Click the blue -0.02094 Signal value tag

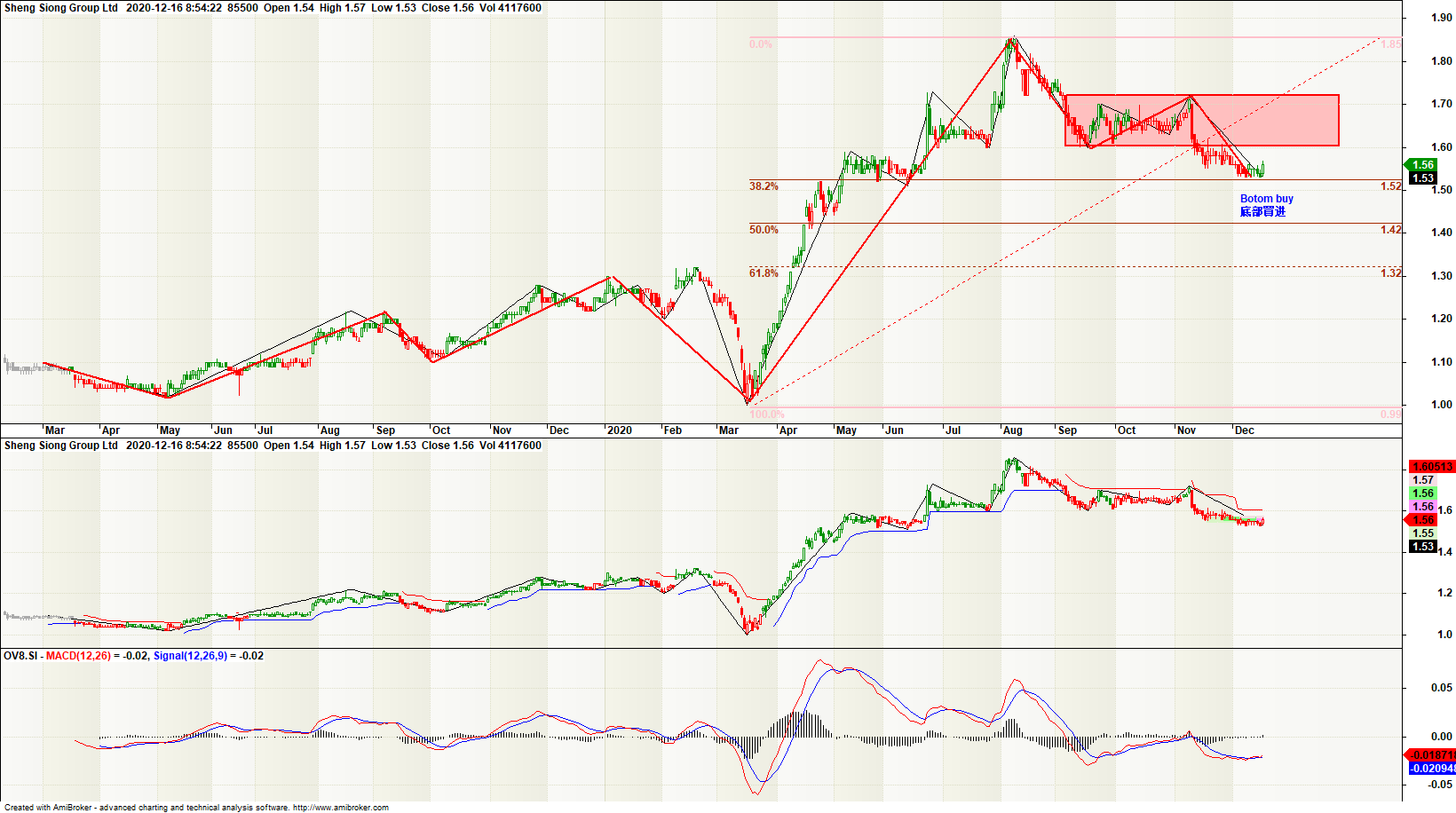click(1432, 769)
